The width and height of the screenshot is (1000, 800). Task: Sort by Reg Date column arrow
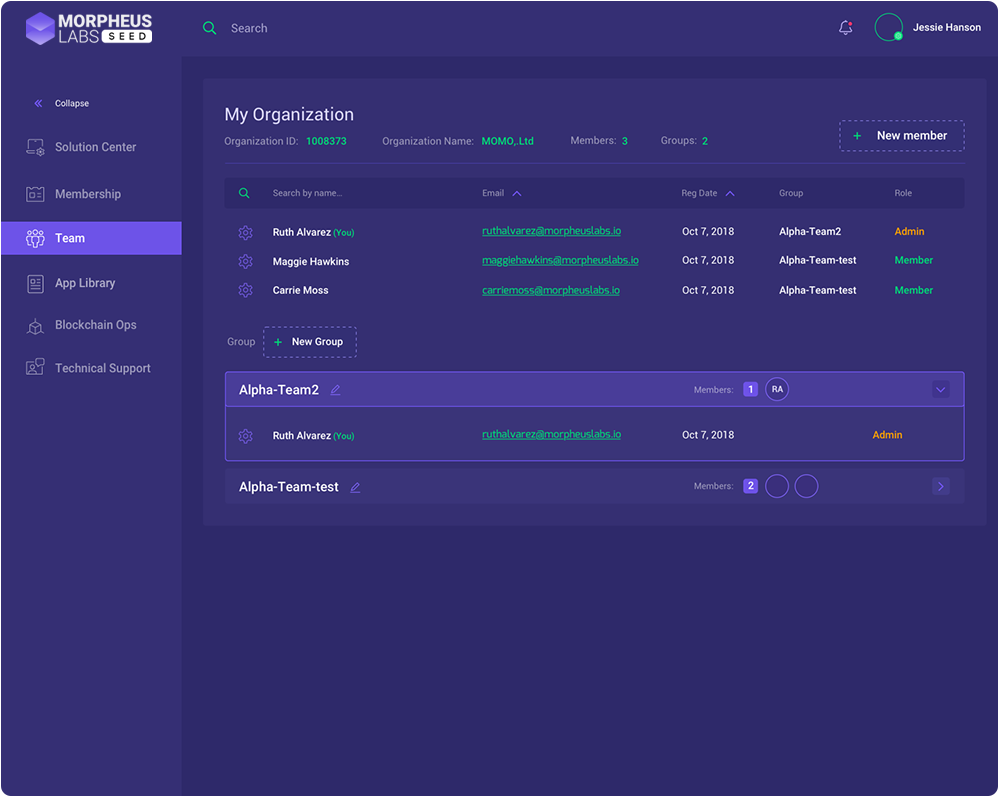[x=730, y=194]
